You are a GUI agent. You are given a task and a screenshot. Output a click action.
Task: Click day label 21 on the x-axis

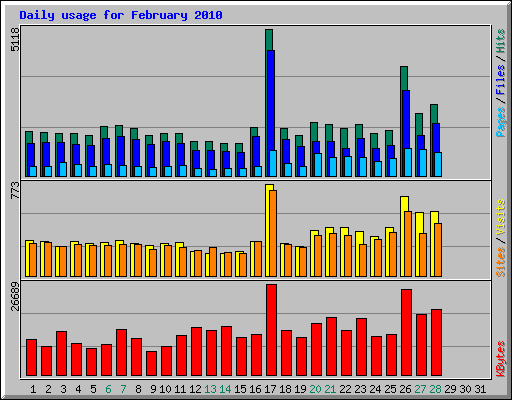[x=330, y=389]
